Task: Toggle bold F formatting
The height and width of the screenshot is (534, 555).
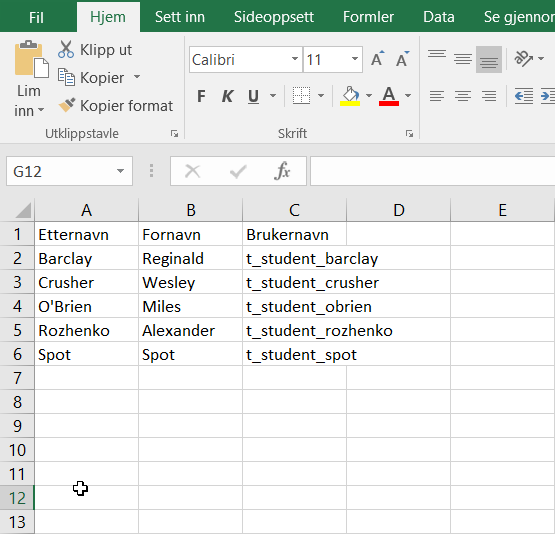Action: 201,96
